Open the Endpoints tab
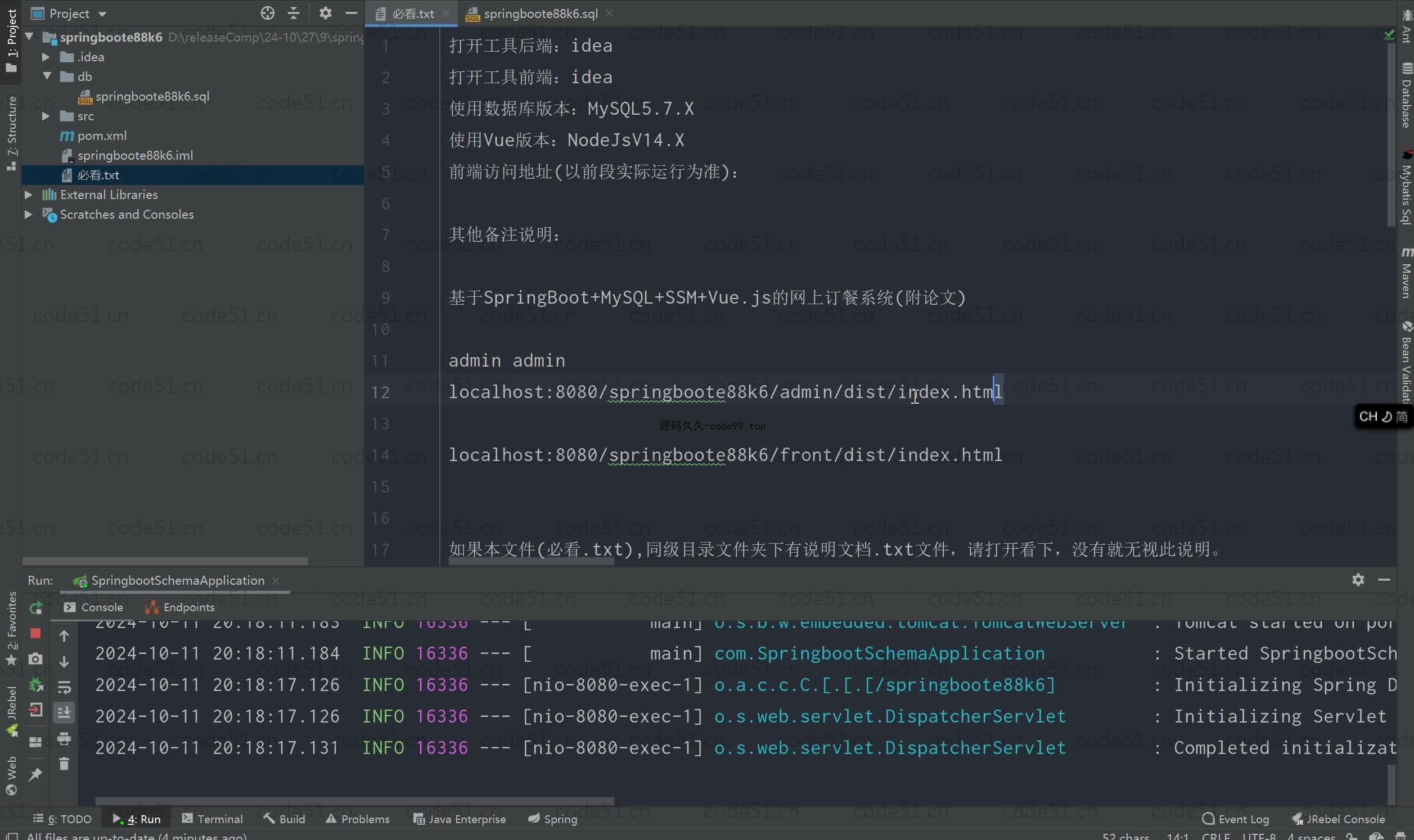The height and width of the screenshot is (840, 1414). (x=180, y=607)
